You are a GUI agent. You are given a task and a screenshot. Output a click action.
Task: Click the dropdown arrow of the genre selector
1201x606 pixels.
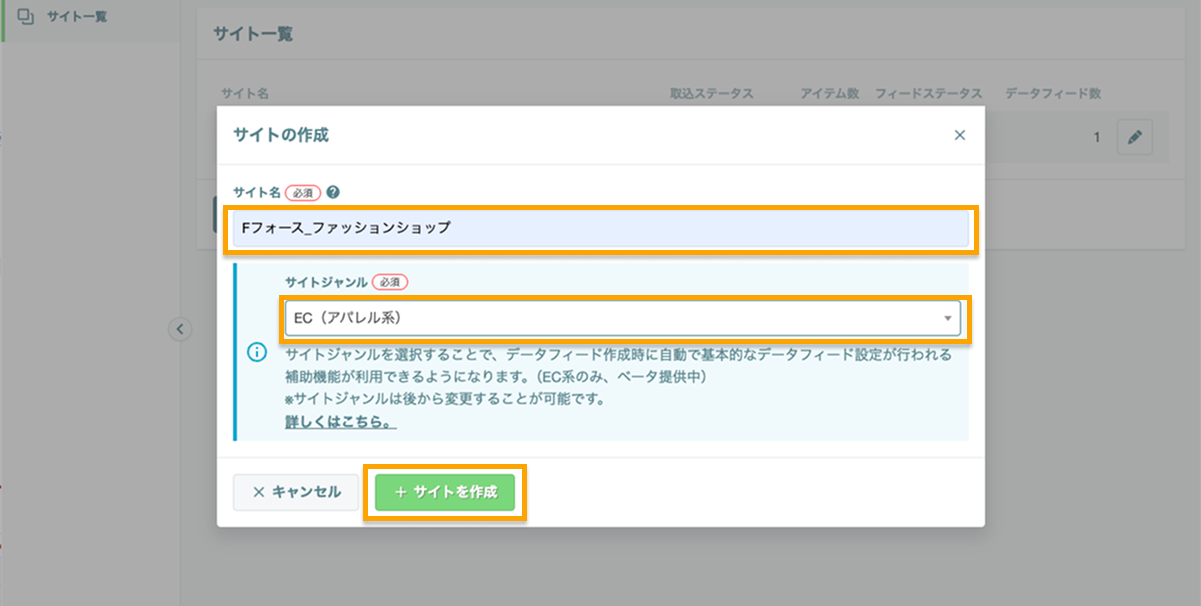point(948,318)
